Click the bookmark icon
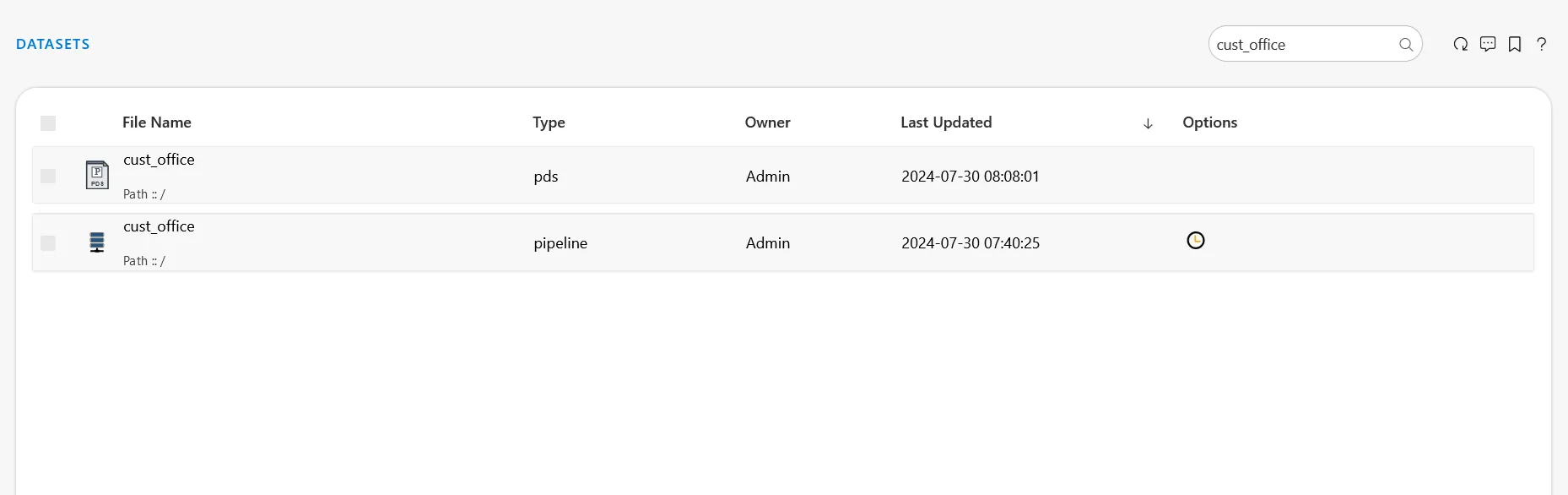The width and height of the screenshot is (1568, 495). [1515, 44]
